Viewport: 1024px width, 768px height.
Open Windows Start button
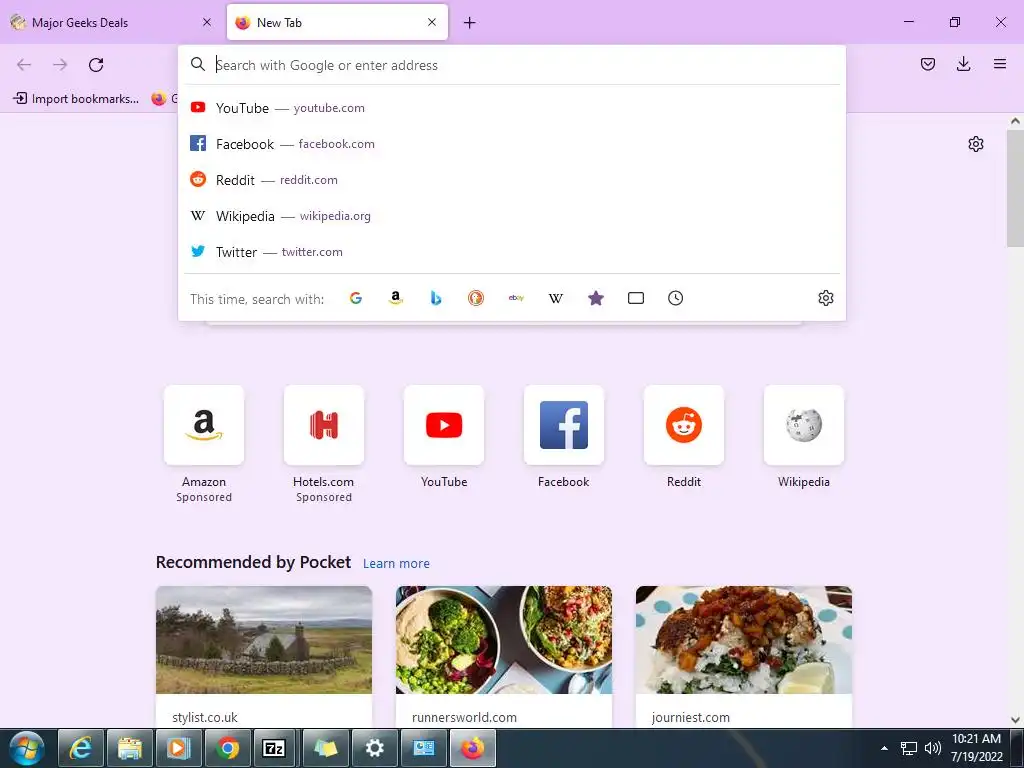(27, 748)
